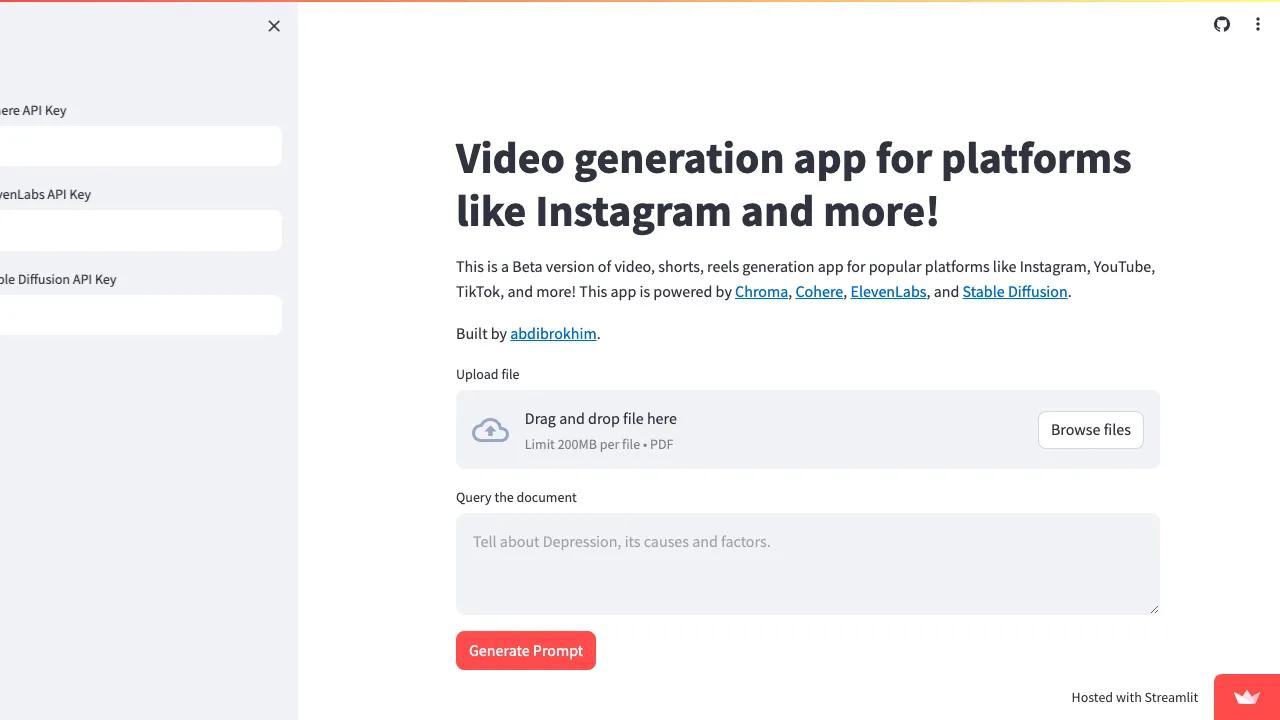Click the Hosted with Streamlit text

coord(1135,697)
